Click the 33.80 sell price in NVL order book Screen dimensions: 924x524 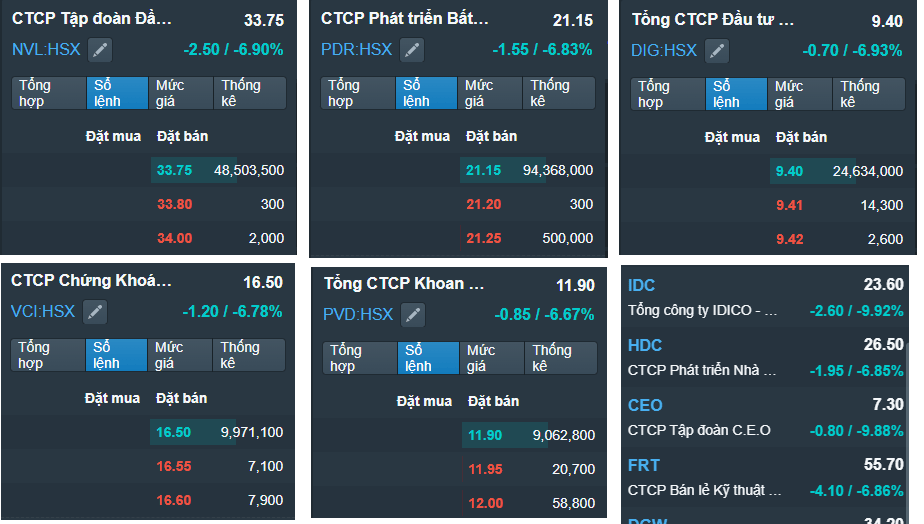pos(174,204)
